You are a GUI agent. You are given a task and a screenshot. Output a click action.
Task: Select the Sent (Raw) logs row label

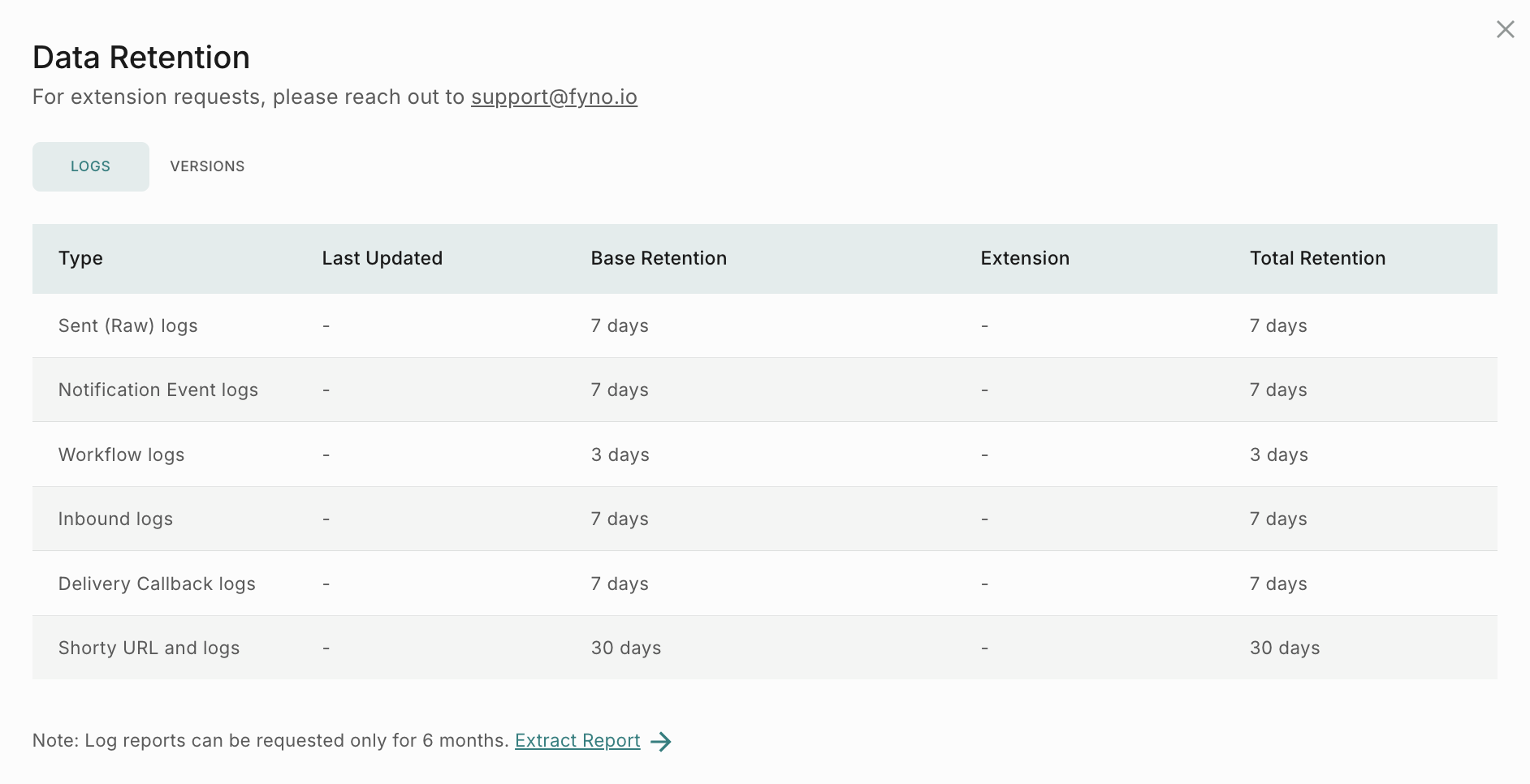click(x=127, y=325)
